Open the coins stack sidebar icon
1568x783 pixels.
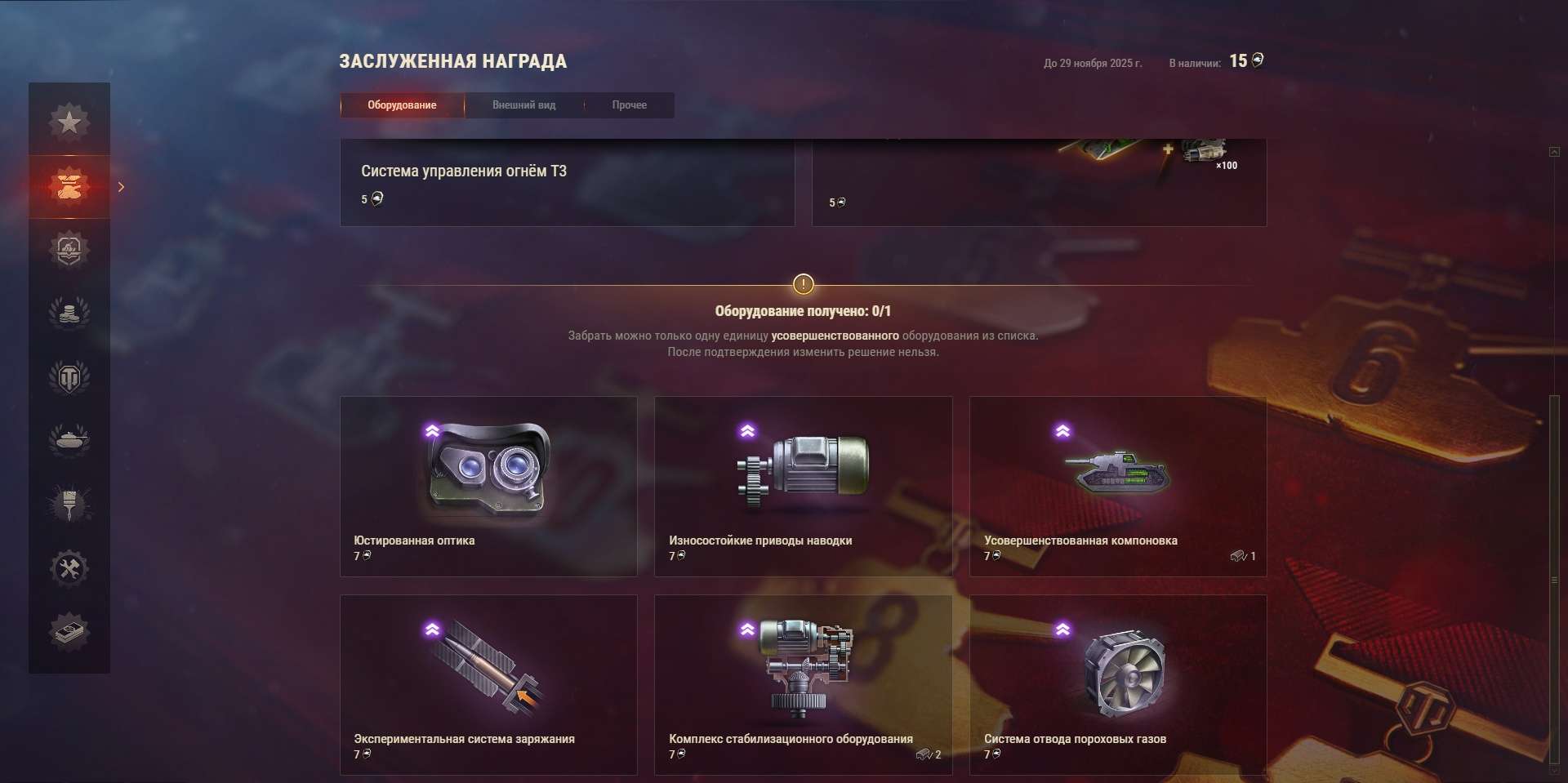pyautogui.click(x=69, y=313)
